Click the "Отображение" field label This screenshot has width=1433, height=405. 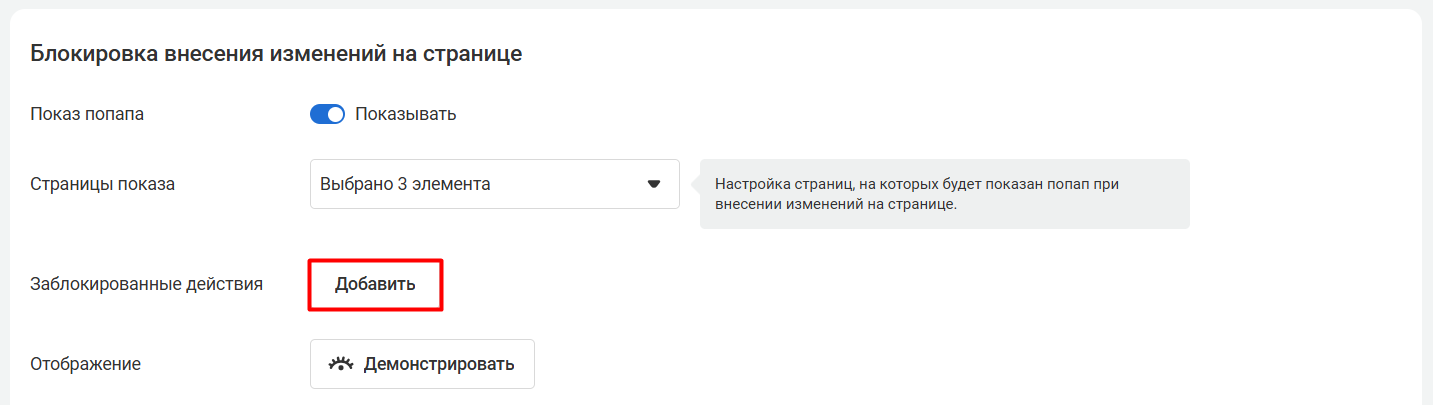85,364
